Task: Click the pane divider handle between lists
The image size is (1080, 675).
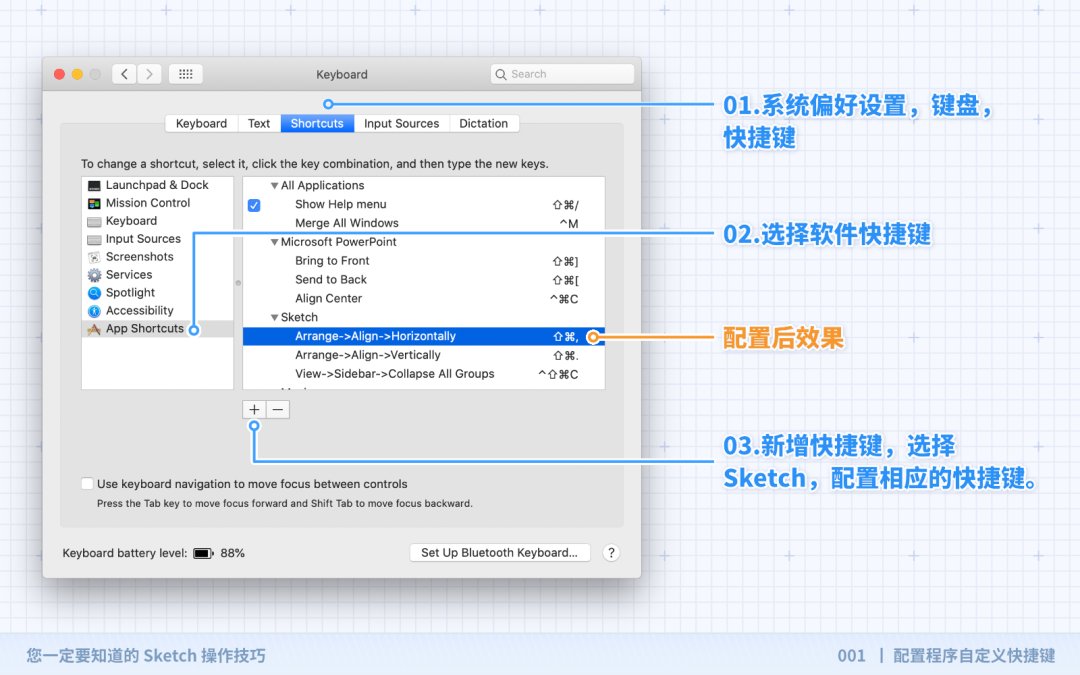Action: coord(238,283)
